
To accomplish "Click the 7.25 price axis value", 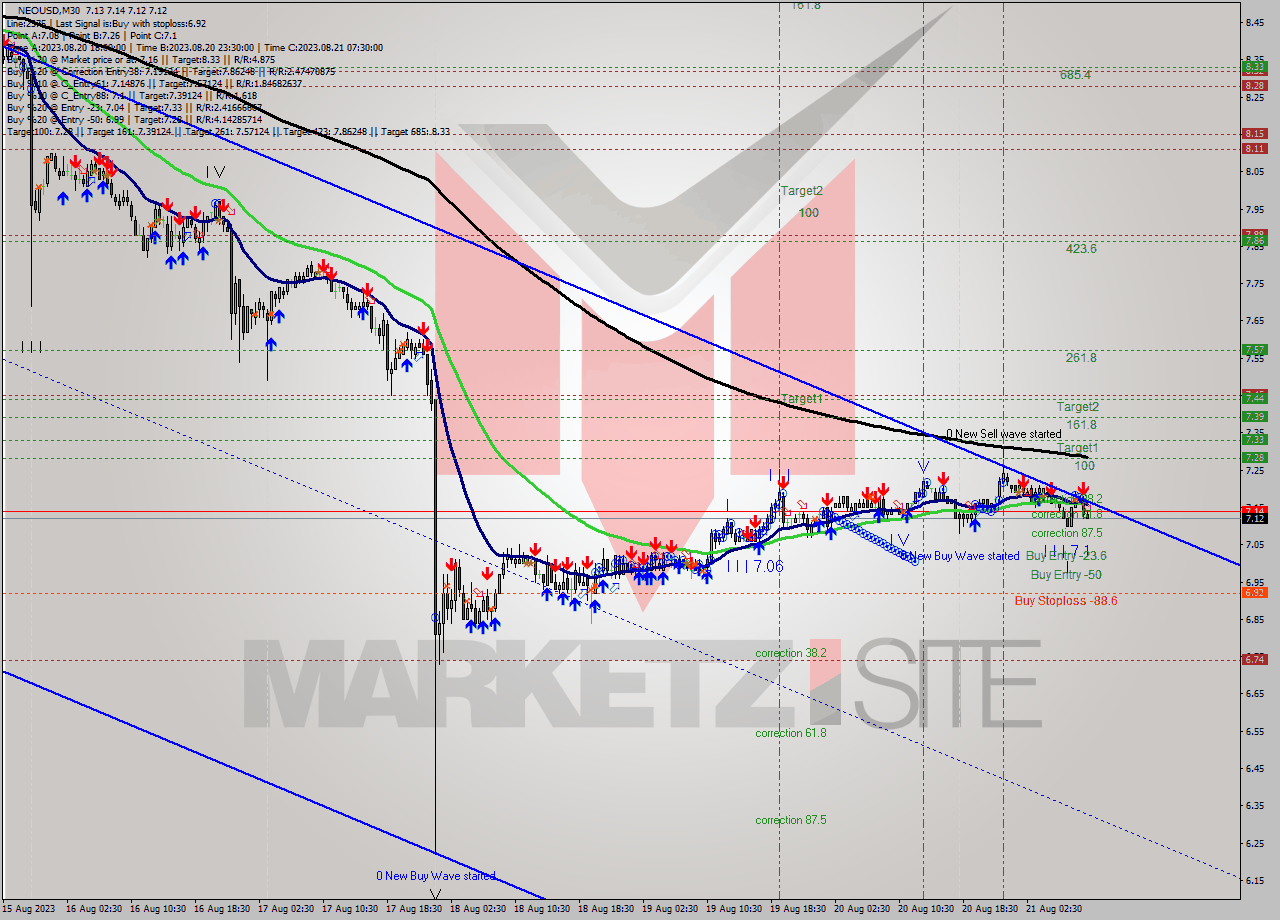I will (1256, 470).
